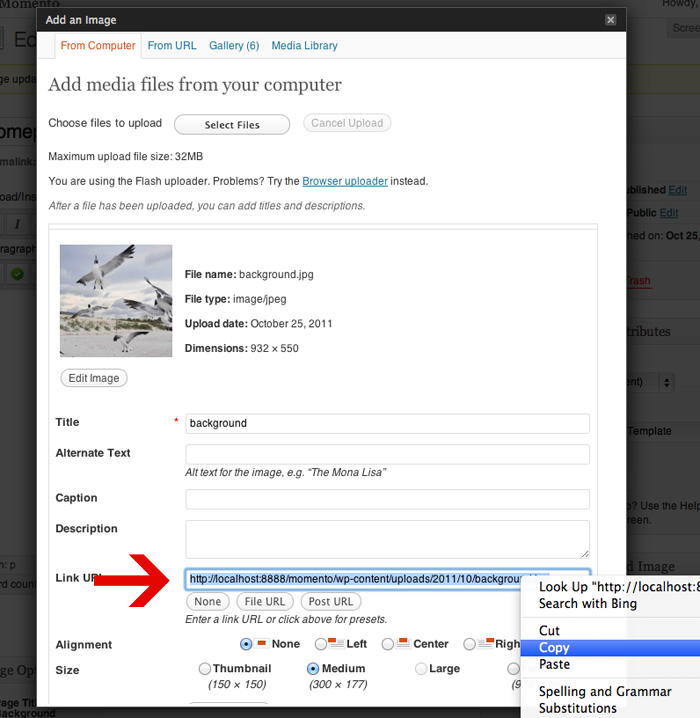
Task: Focus the Alternate Text field
Action: pos(387,454)
